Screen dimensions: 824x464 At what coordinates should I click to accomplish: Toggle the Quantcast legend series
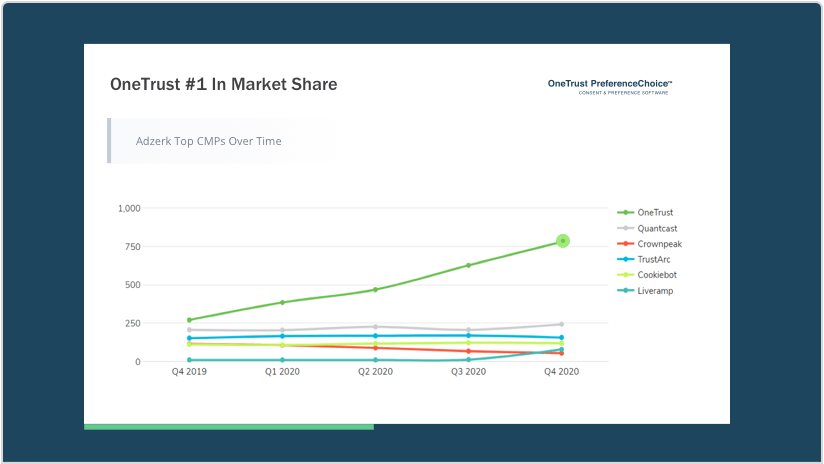click(647, 228)
